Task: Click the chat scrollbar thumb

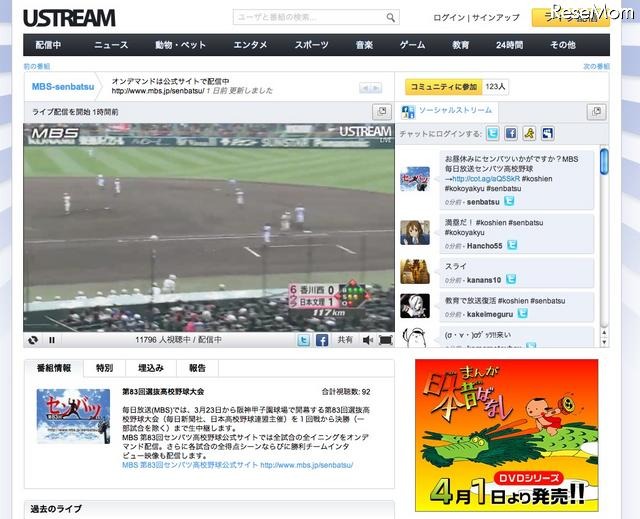Action: [604, 162]
